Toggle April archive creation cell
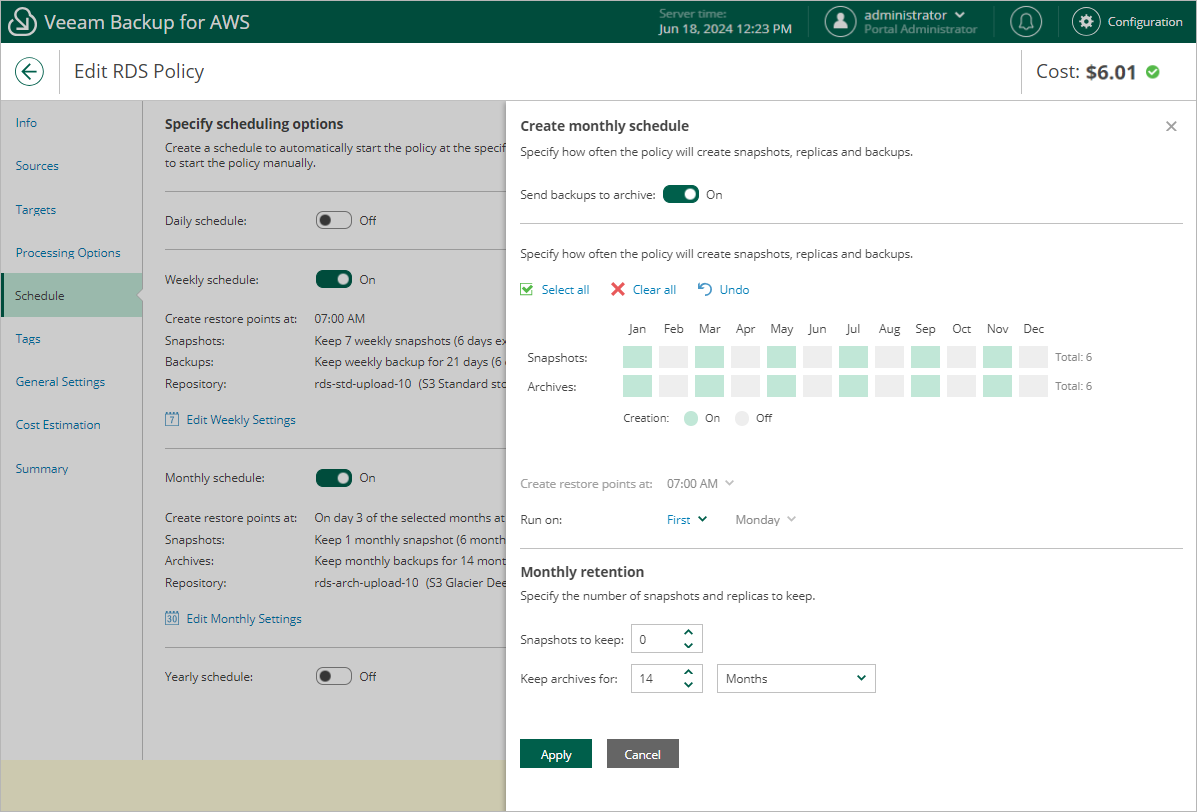 [745, 386]
